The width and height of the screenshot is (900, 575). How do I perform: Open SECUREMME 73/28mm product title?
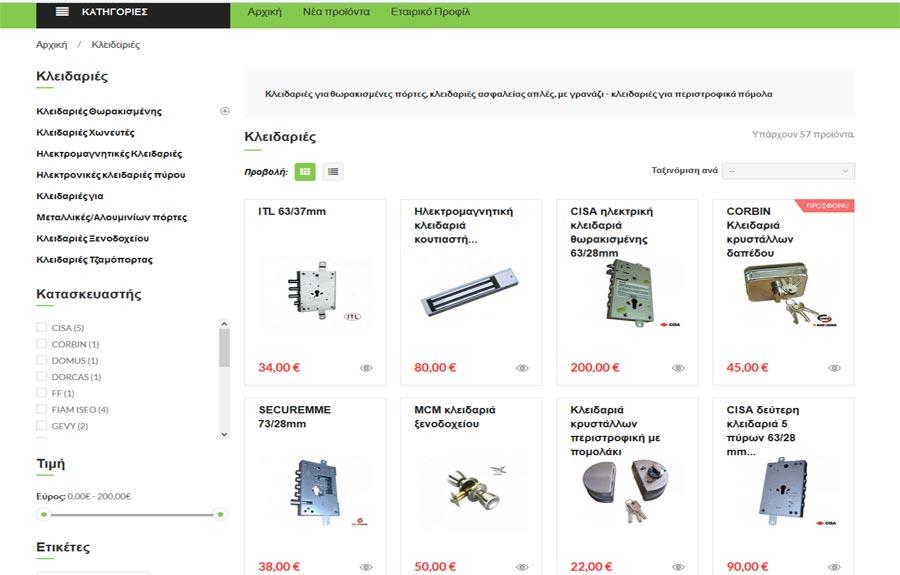294,417
